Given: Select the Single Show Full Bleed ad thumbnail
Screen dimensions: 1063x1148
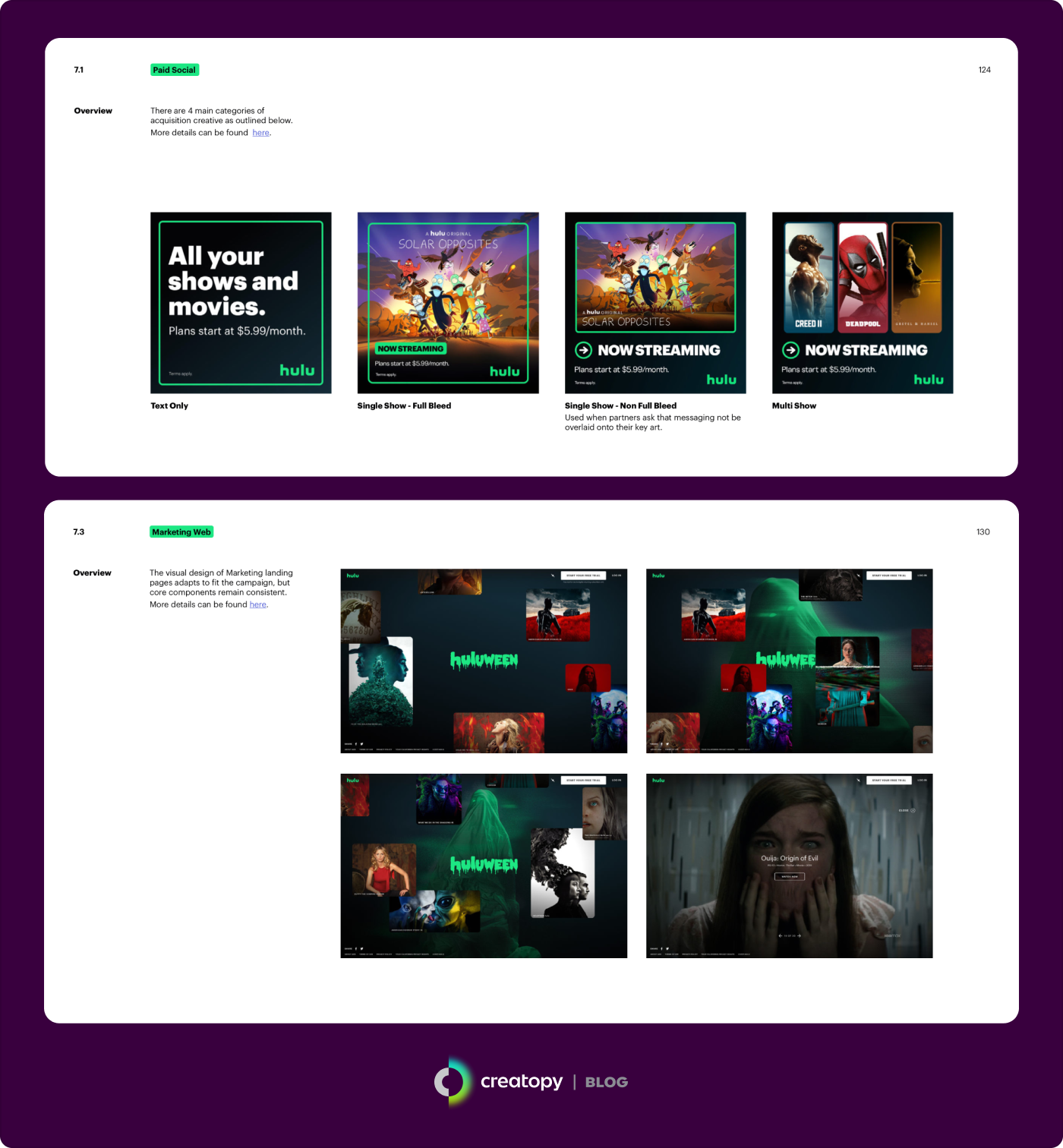Looking at the screenshot, I should coord(448,303).
